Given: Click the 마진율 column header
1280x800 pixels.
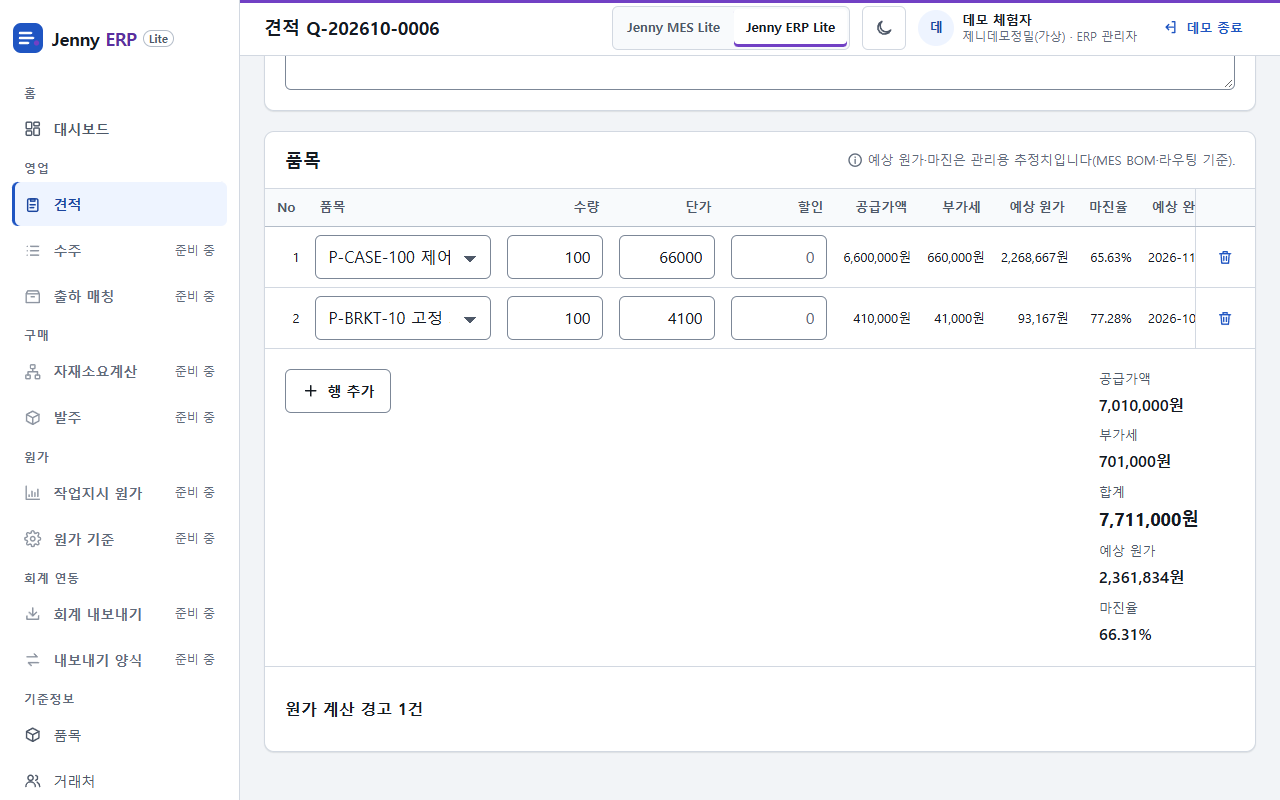Looking at the screenshot, I should click(x=1108, y=207).
